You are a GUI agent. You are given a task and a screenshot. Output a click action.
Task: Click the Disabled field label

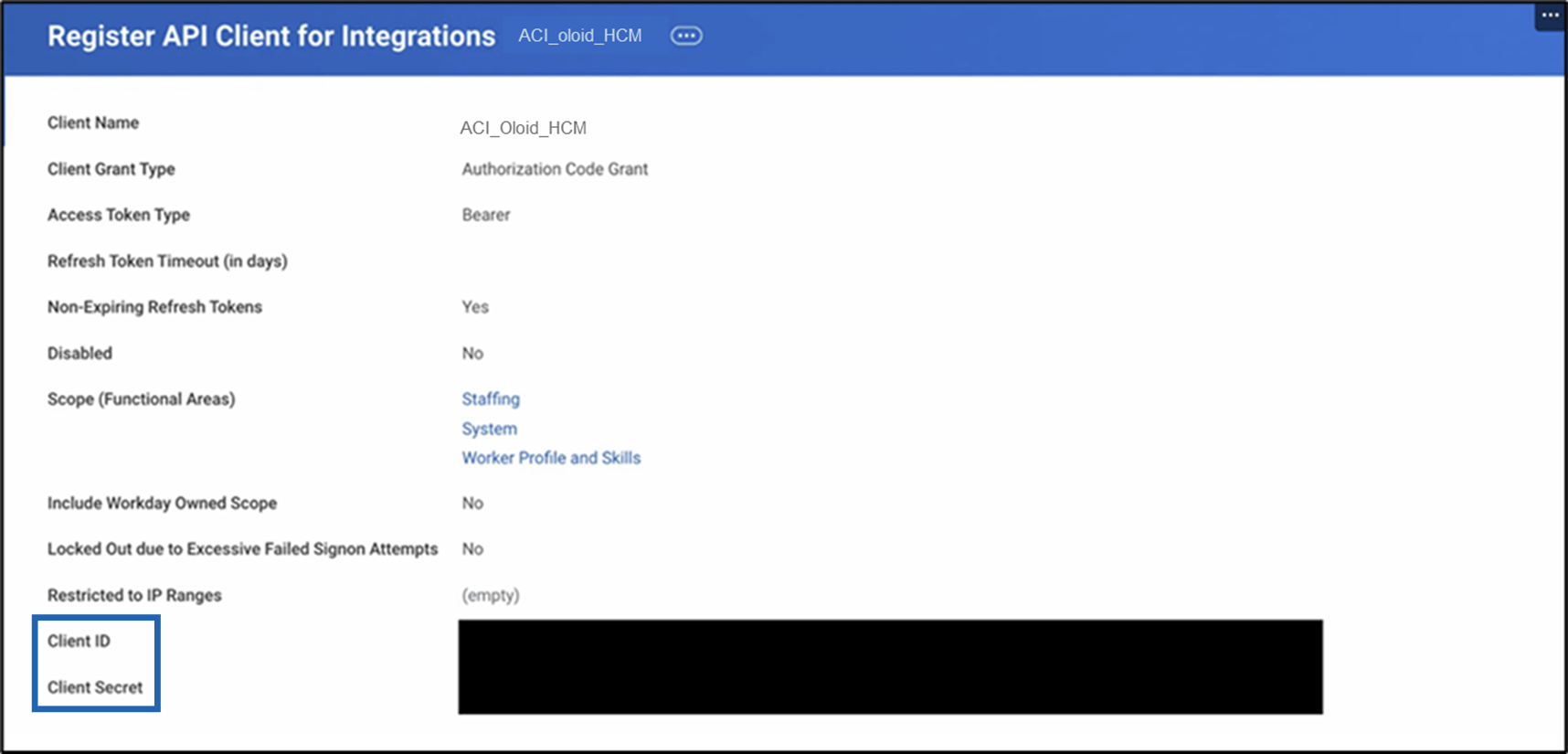point(80,353)
